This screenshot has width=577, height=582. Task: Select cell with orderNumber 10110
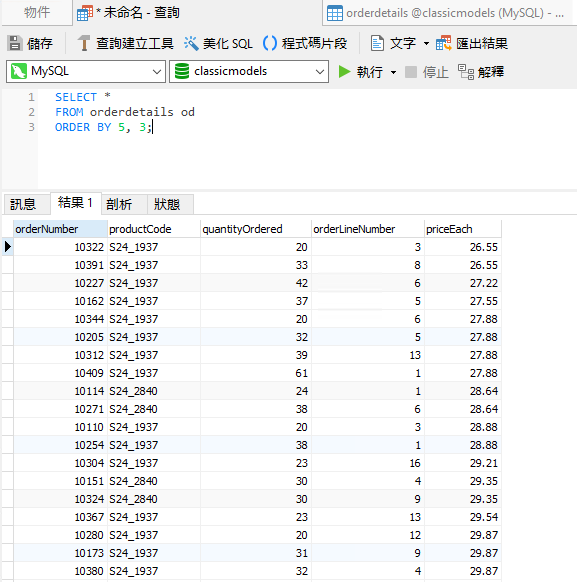[60, 427]
